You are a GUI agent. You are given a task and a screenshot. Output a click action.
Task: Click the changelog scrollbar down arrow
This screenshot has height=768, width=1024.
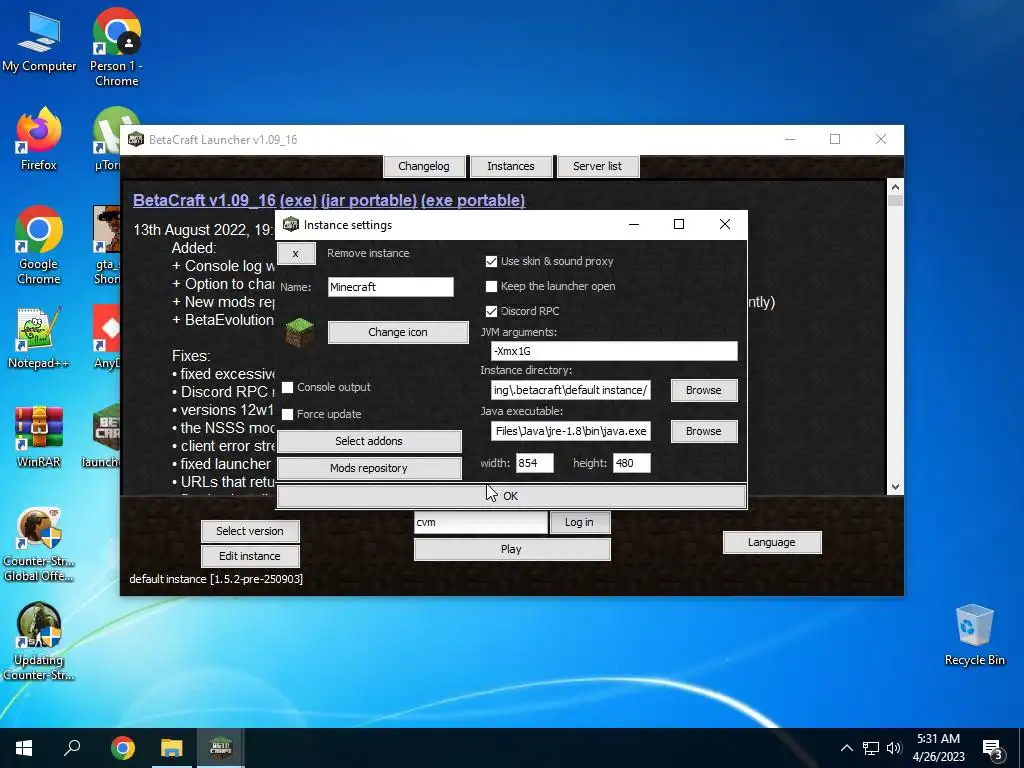point(895,487)
